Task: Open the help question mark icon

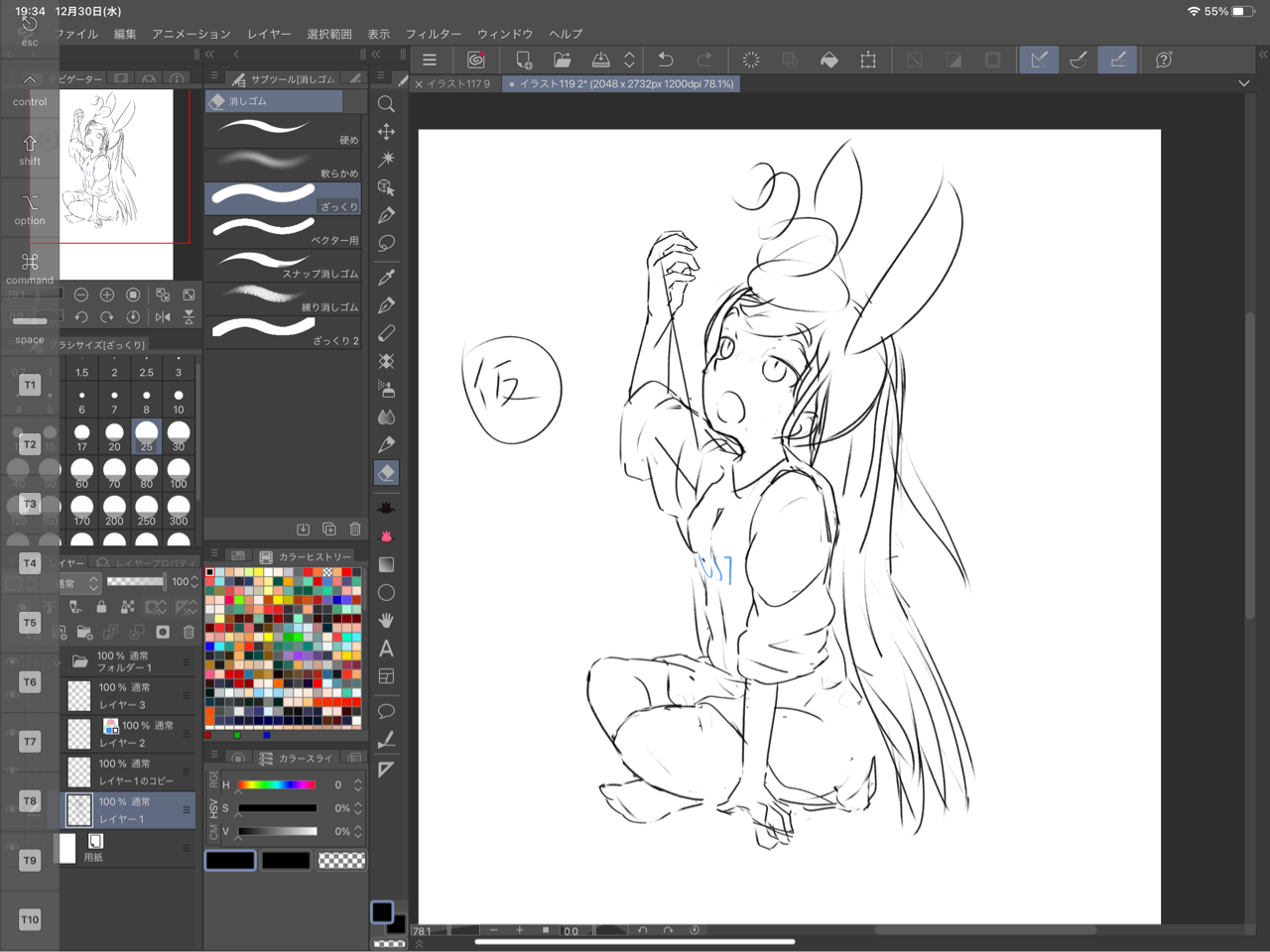Action: coord(1164,59)
